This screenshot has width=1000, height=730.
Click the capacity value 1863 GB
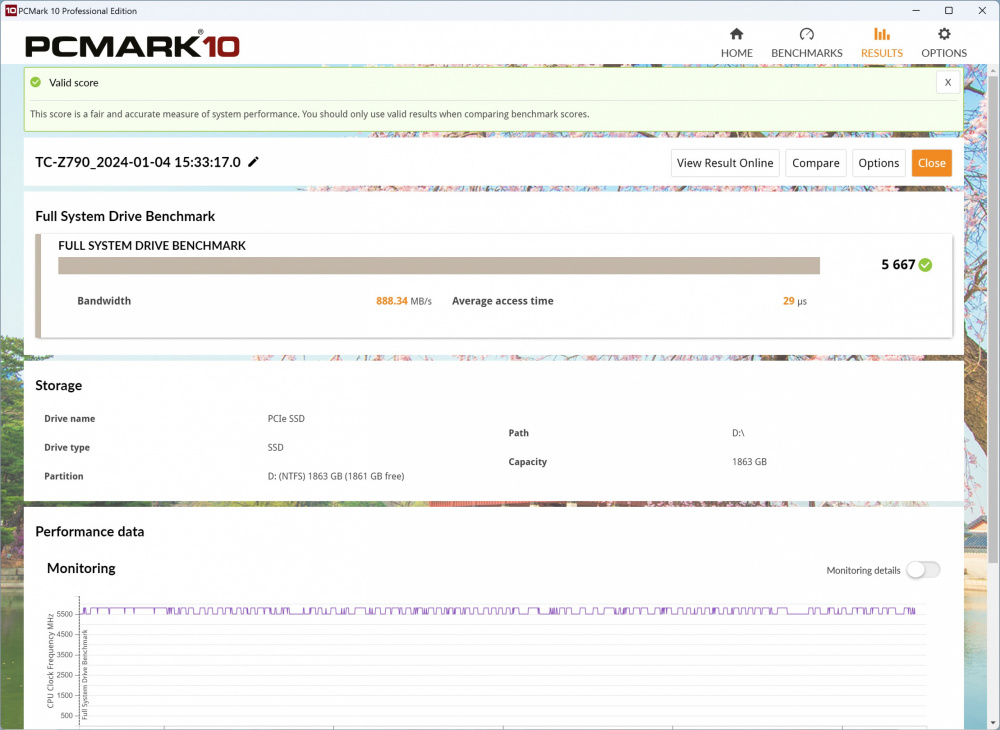click(x=749, y=462)
